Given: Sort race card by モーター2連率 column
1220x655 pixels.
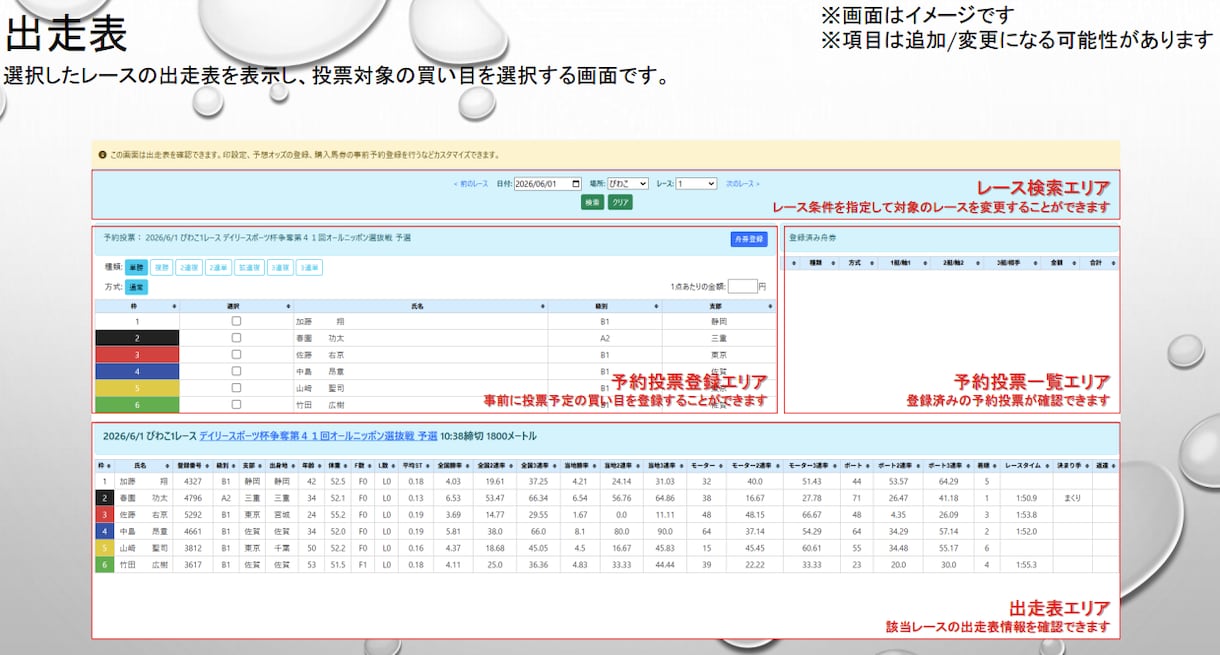Looking at the screenshot, I should 755,465.
